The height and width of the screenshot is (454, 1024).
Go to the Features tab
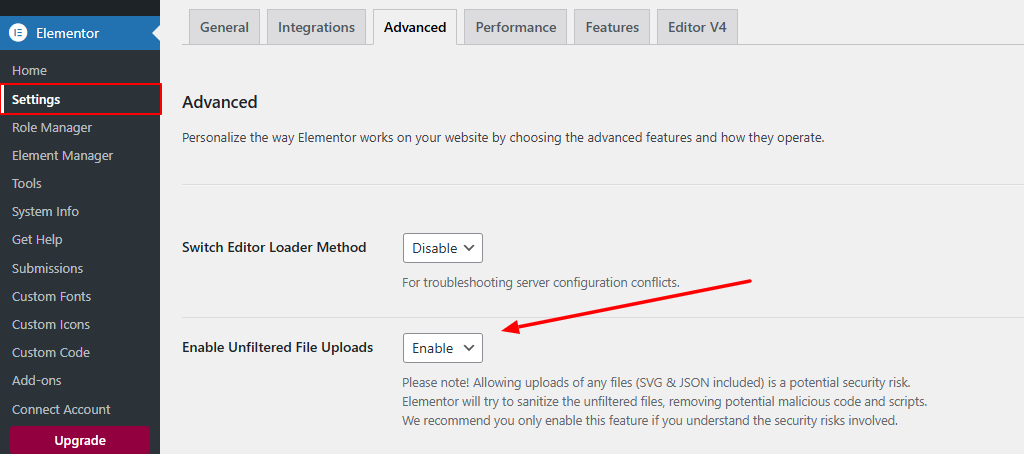point(612,27)
